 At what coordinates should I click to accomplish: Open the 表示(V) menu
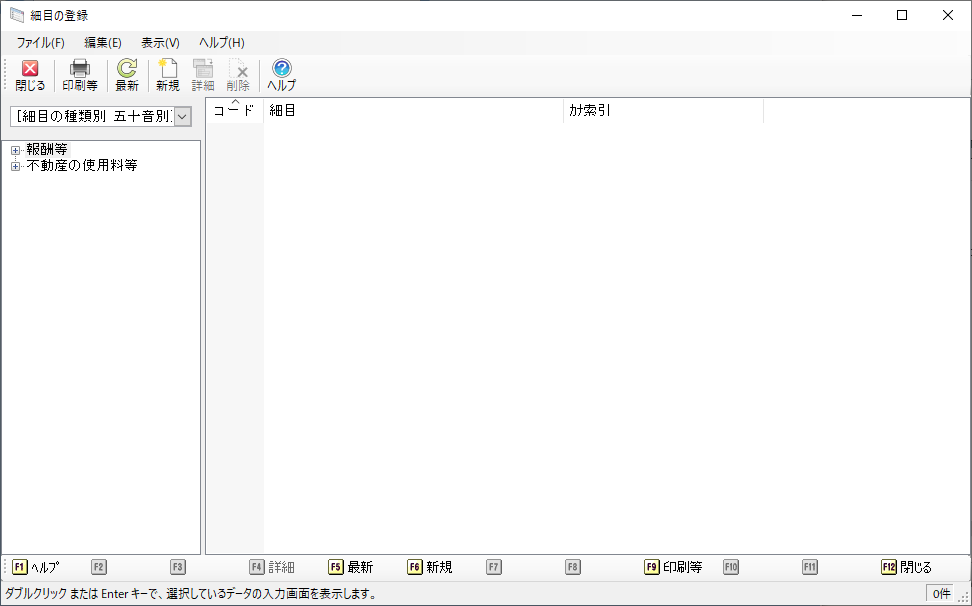tap(160, 43)
